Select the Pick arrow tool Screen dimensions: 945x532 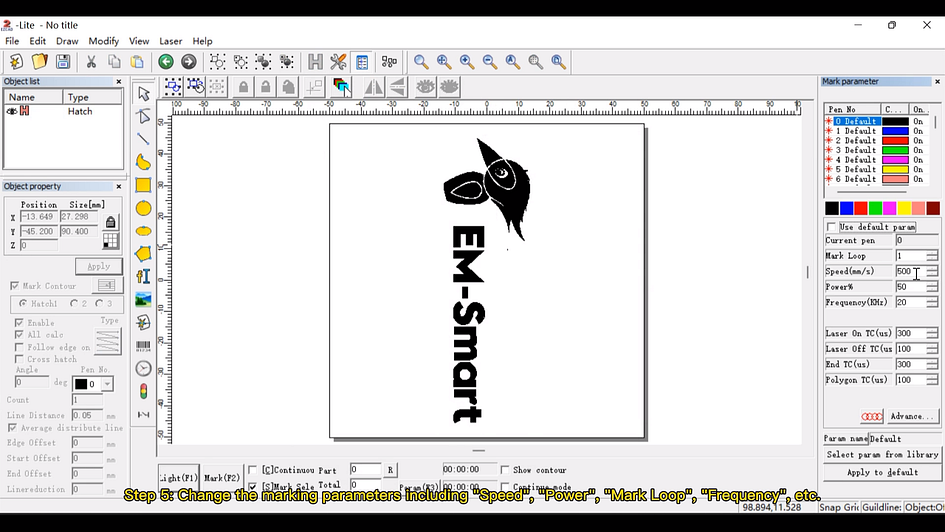pyautogui.click(x=143, y=93)
